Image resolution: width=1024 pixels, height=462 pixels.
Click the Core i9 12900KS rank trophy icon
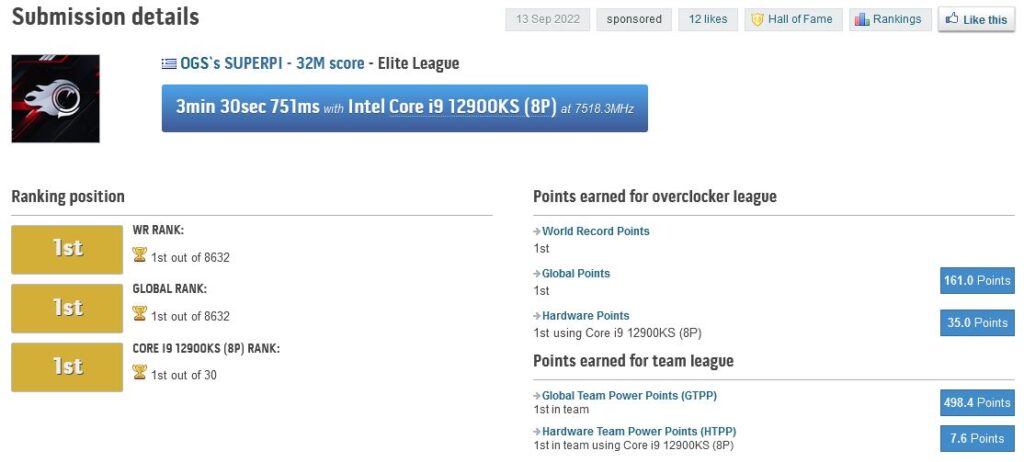tap(139, 372)
